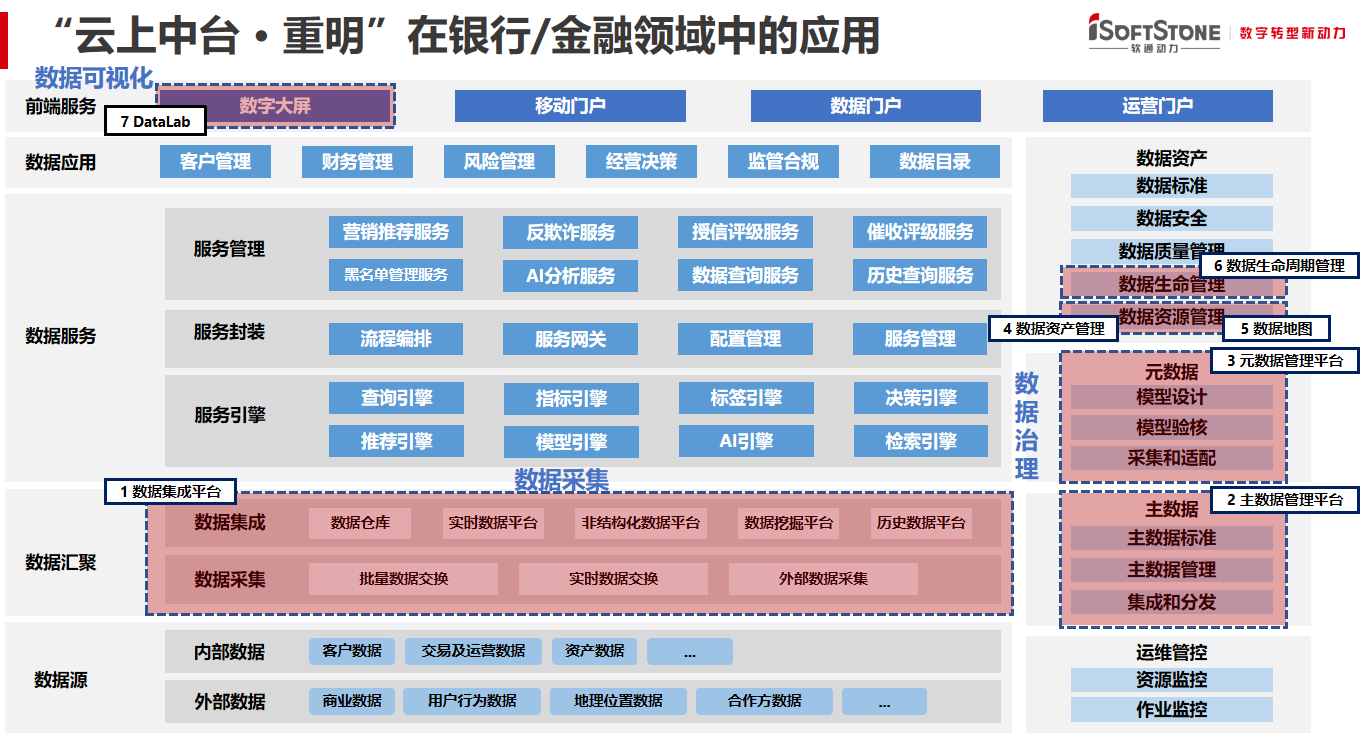1363x741 pixels.
Task: Click the 合作方数据 box
Action: tap(764, 701)
